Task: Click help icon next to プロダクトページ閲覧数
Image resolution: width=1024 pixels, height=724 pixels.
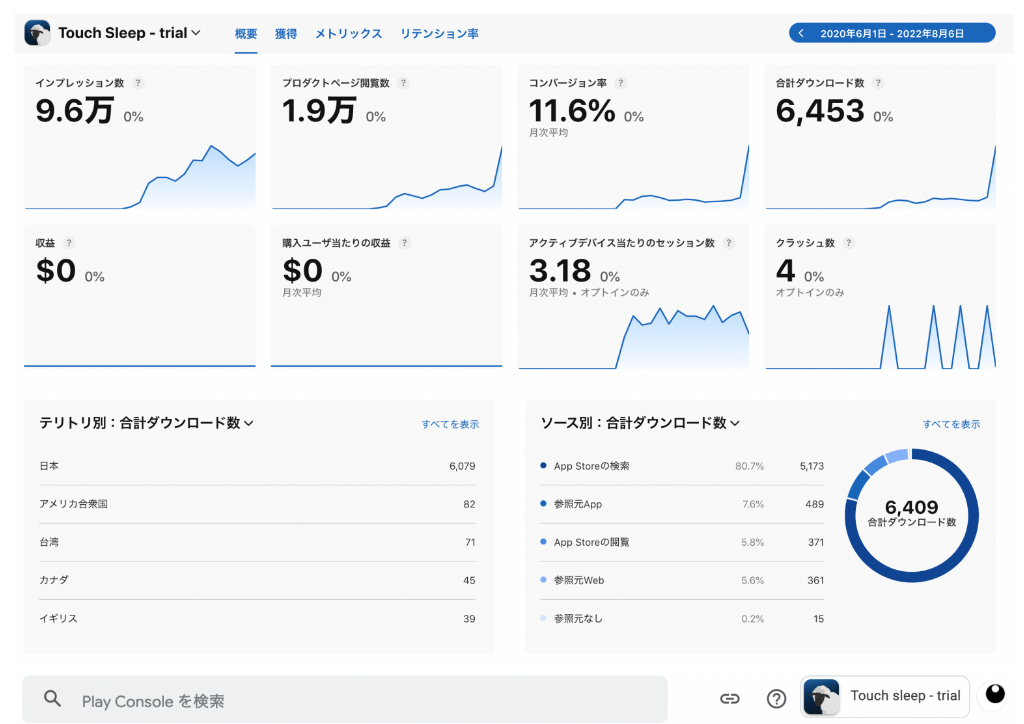Action: (404, 83)
